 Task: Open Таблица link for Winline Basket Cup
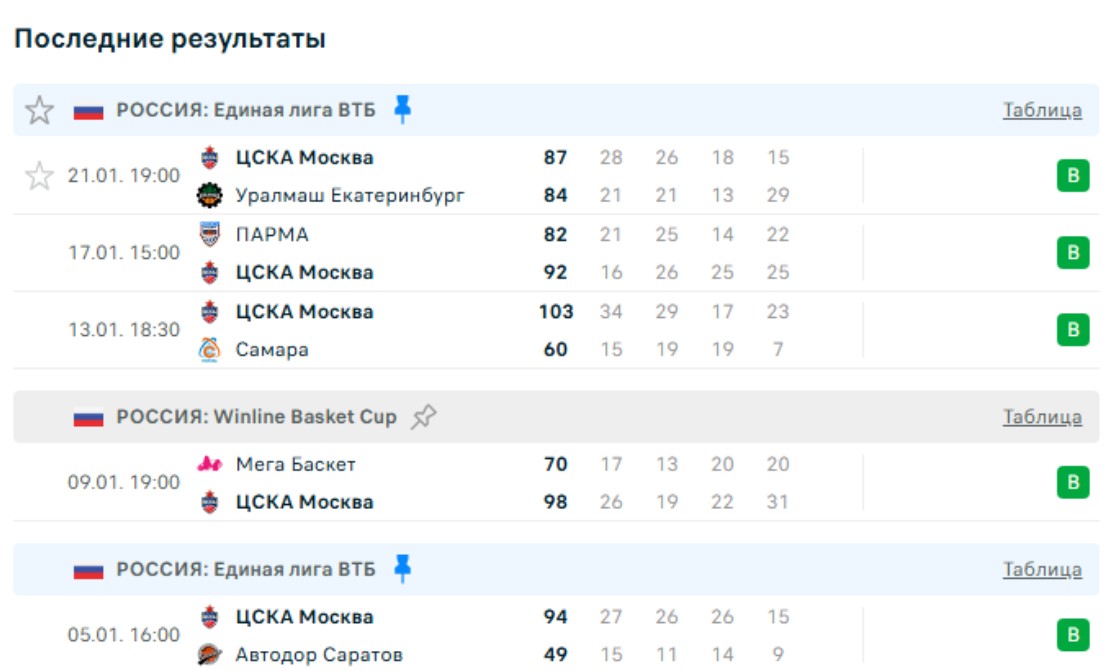[1042, 417]
